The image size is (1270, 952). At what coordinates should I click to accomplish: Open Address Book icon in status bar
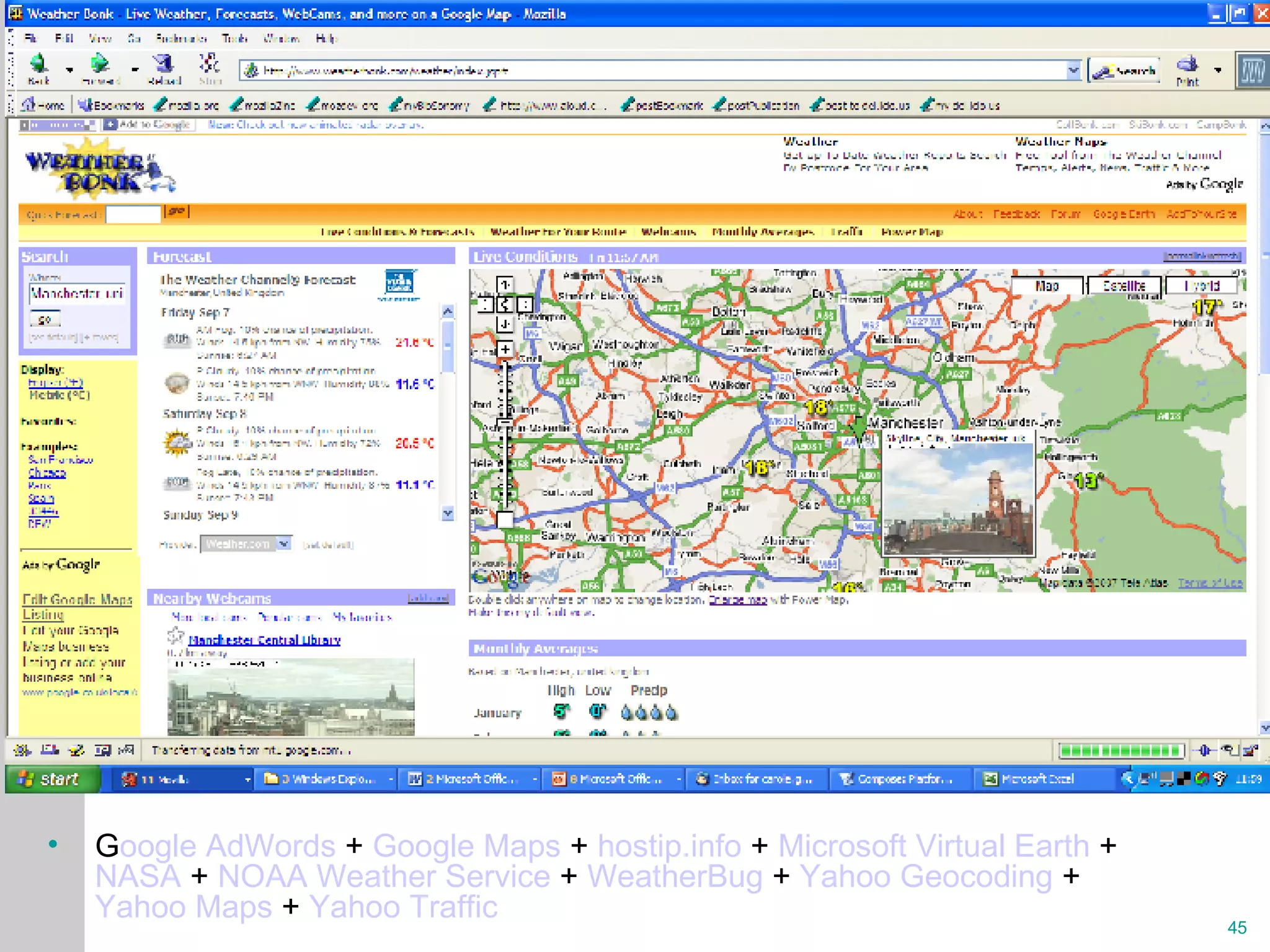pyautogui.click(x=102, y=751)
